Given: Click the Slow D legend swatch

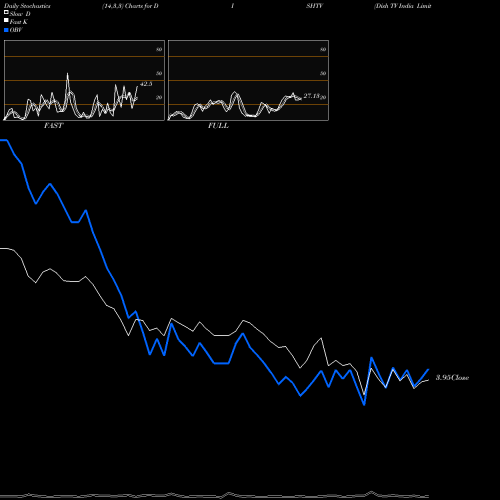Looking at the screenshot, I should tap(6, 12).
